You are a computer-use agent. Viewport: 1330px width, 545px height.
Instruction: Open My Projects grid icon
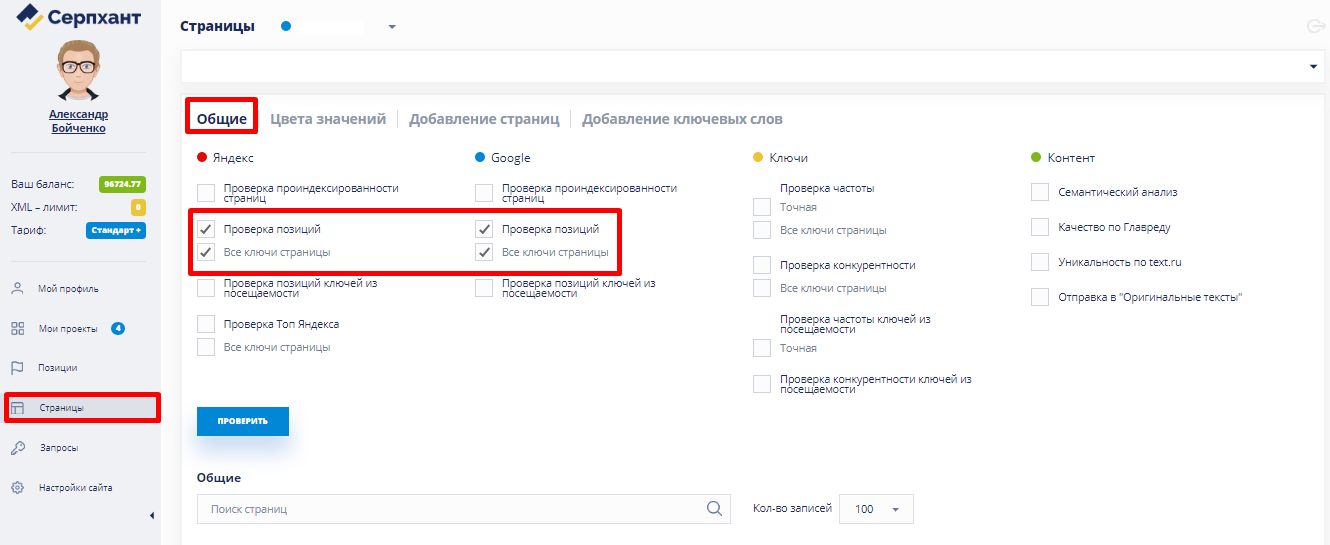(x=17, y=329)
